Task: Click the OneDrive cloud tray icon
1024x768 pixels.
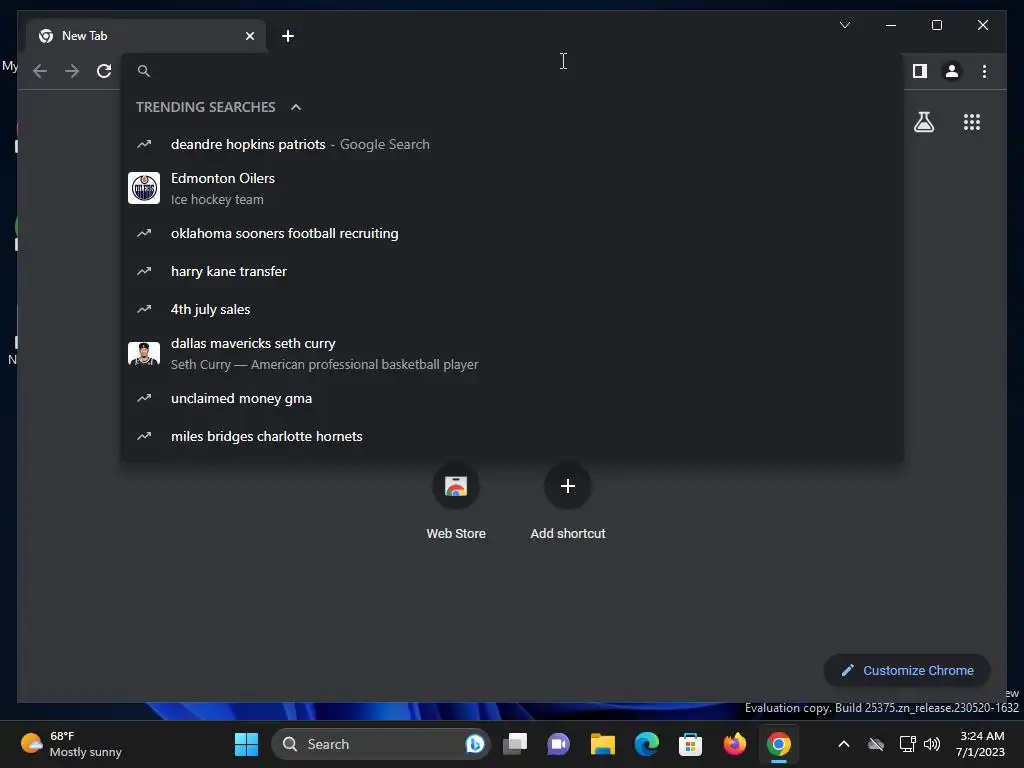Action: (876, 744)
